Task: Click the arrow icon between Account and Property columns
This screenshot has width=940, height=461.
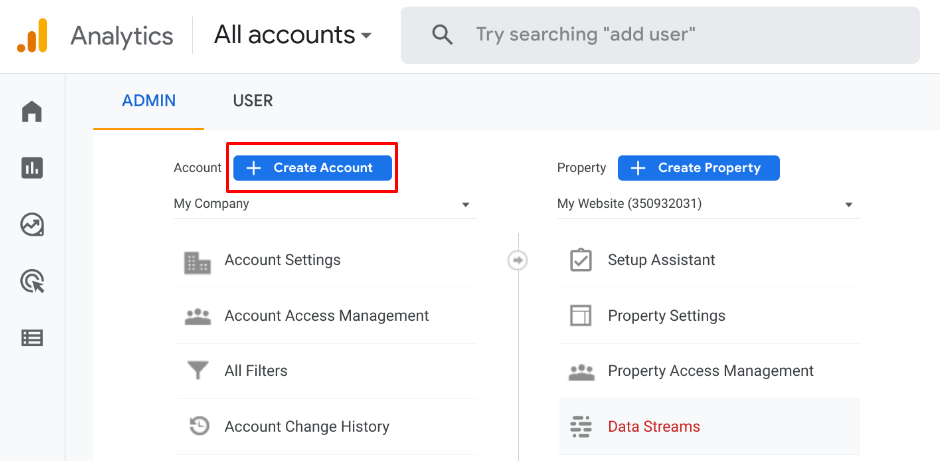Action: [517, 260]
